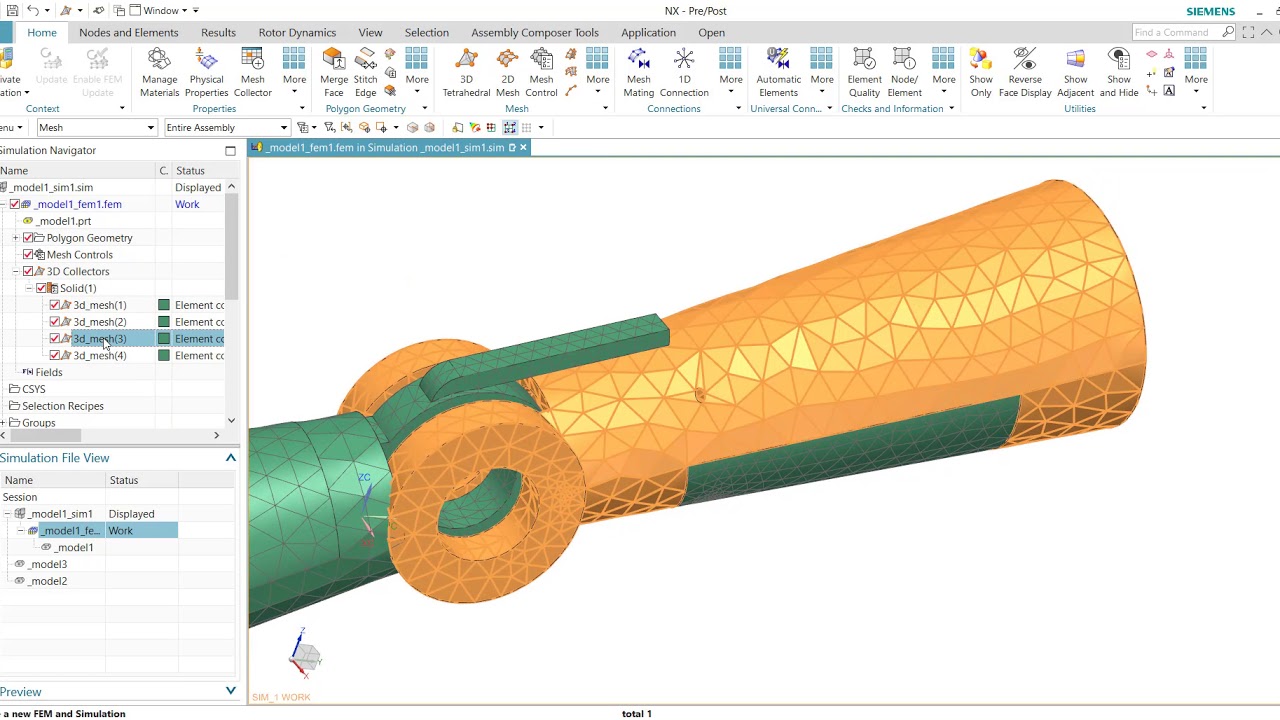Toggle Reverse Face Display
This screenshot has width=1280, height=720.
tap(1025, 72)
